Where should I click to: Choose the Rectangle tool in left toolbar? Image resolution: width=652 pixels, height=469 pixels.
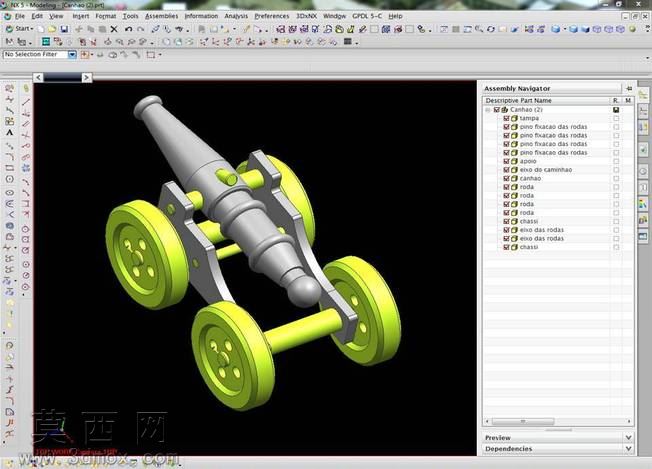pyautogui.click(x=10, y=168)
